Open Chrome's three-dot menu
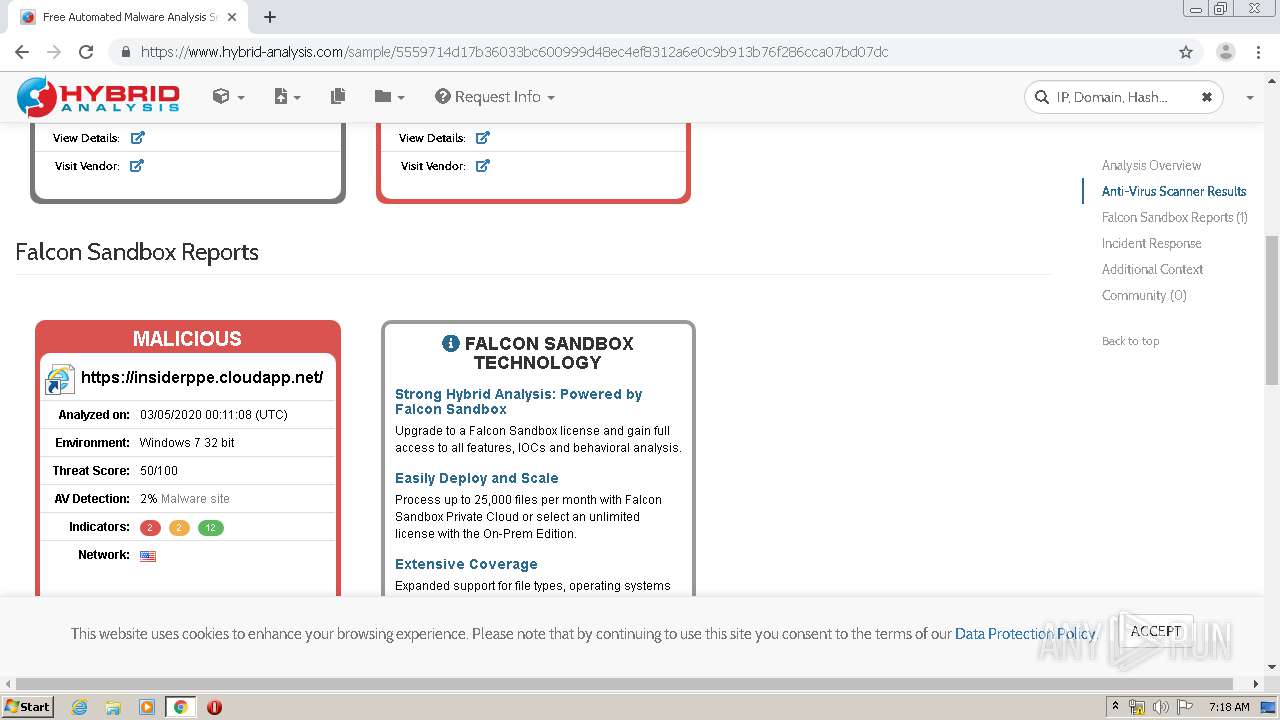1280x720 pixels. pyautogui.click(x=1260, y=52)
